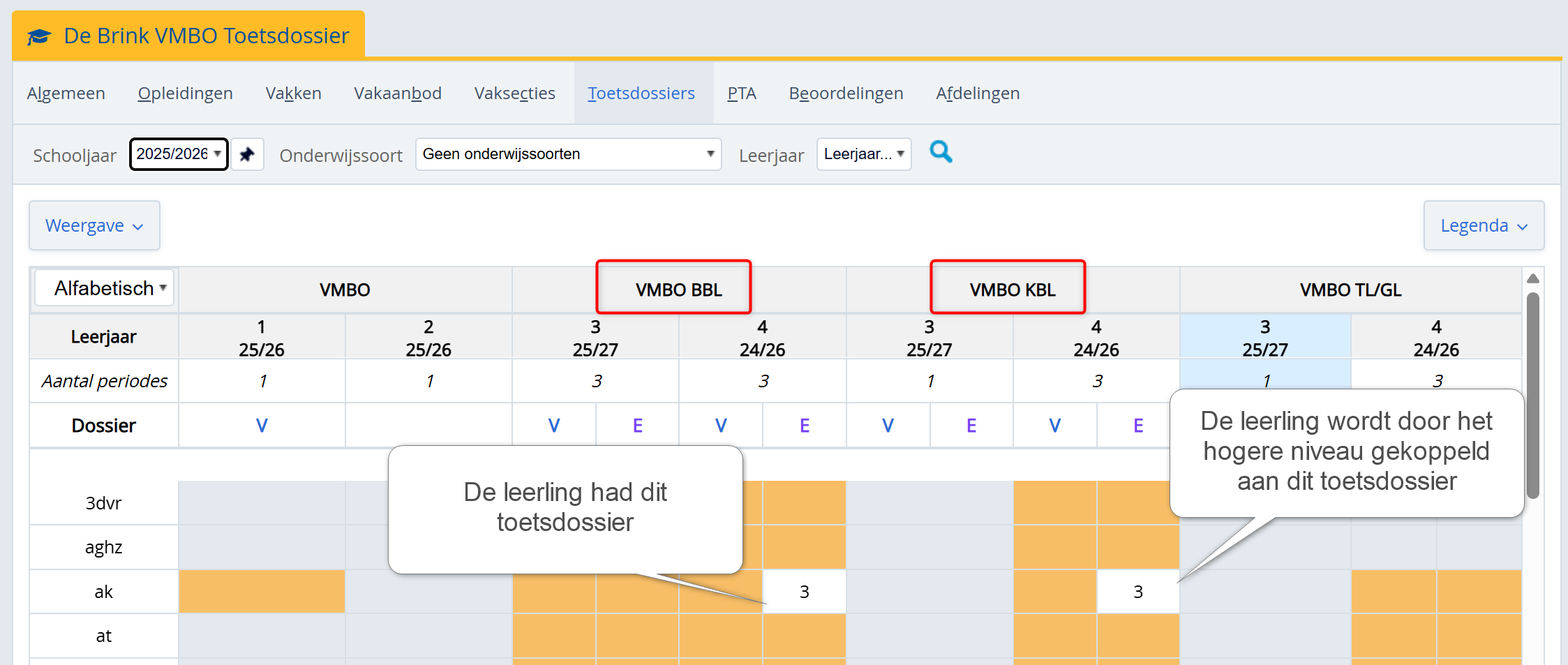
Task: Click the E dossier link under VMBO BBL leerjaar 3
Action: (x=637, y=426)
